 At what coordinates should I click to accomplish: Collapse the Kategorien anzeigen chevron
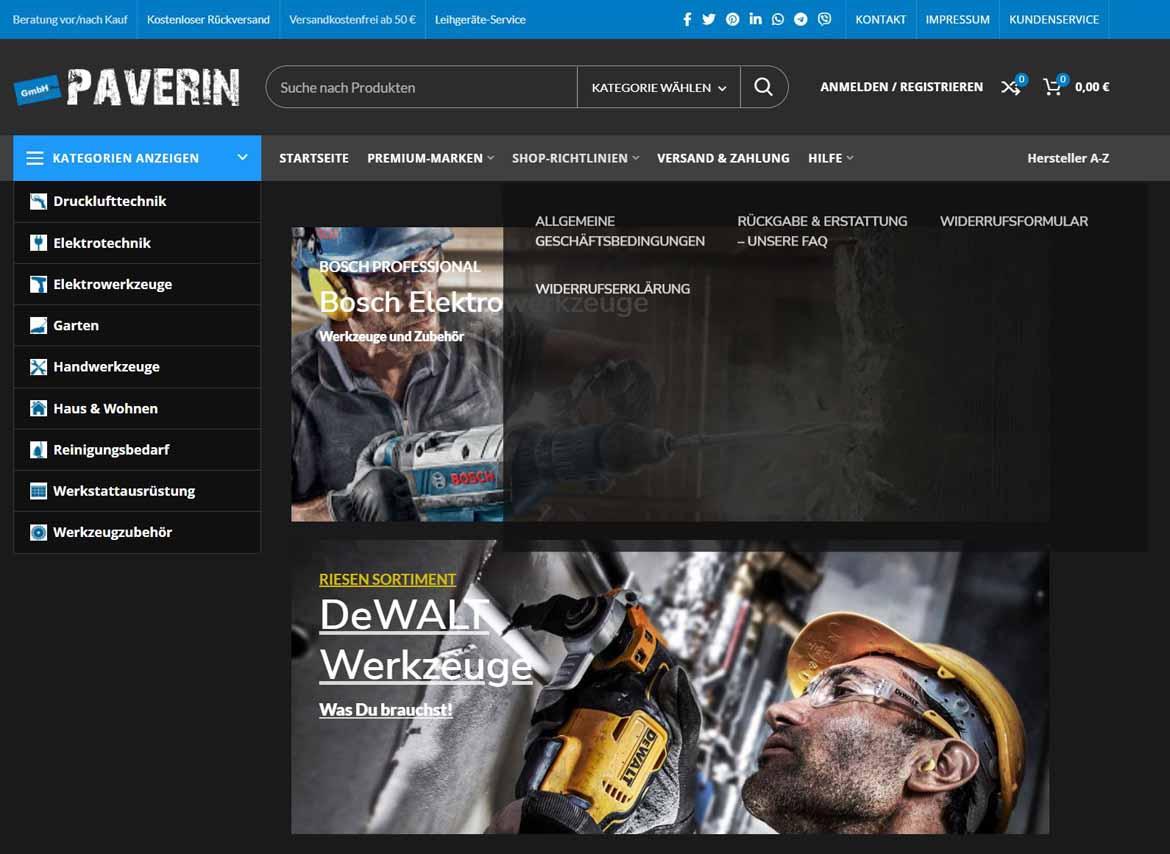[242, 157]
